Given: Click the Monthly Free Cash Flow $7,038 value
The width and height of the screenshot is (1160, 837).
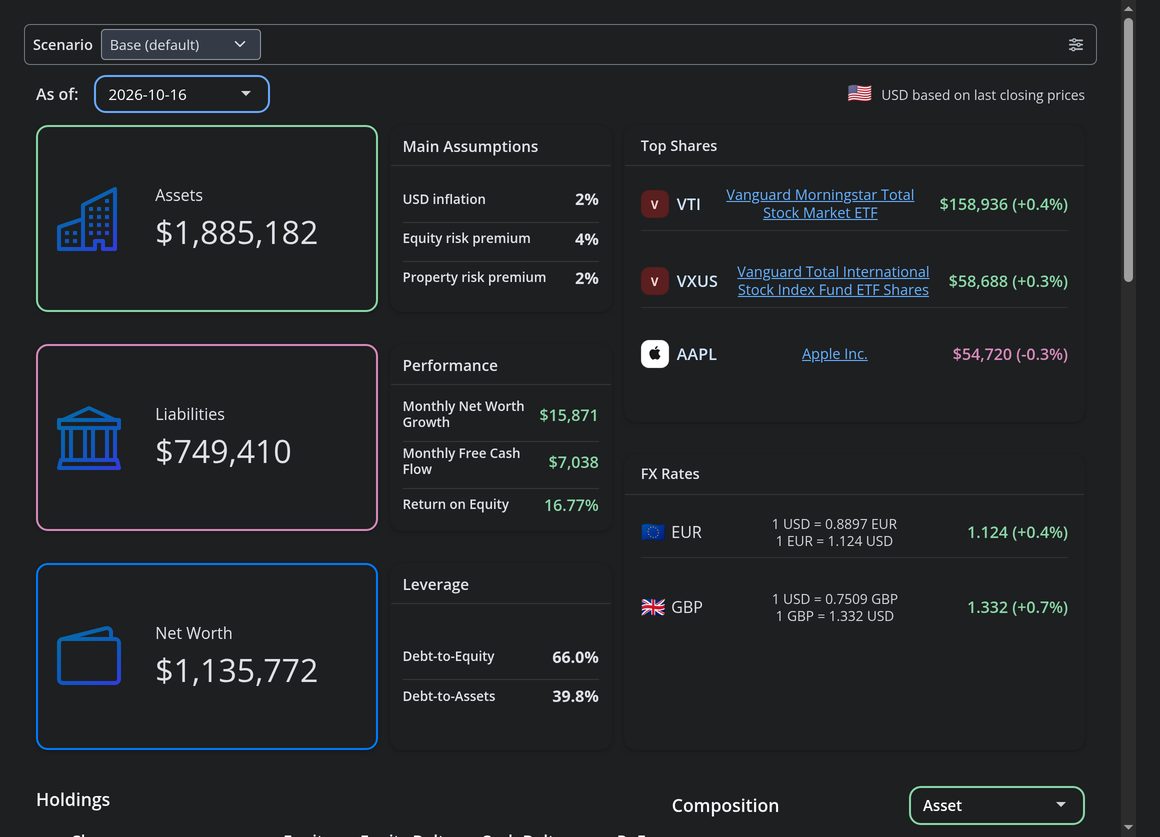Looking at the screenshot, I should click(573, 462).
